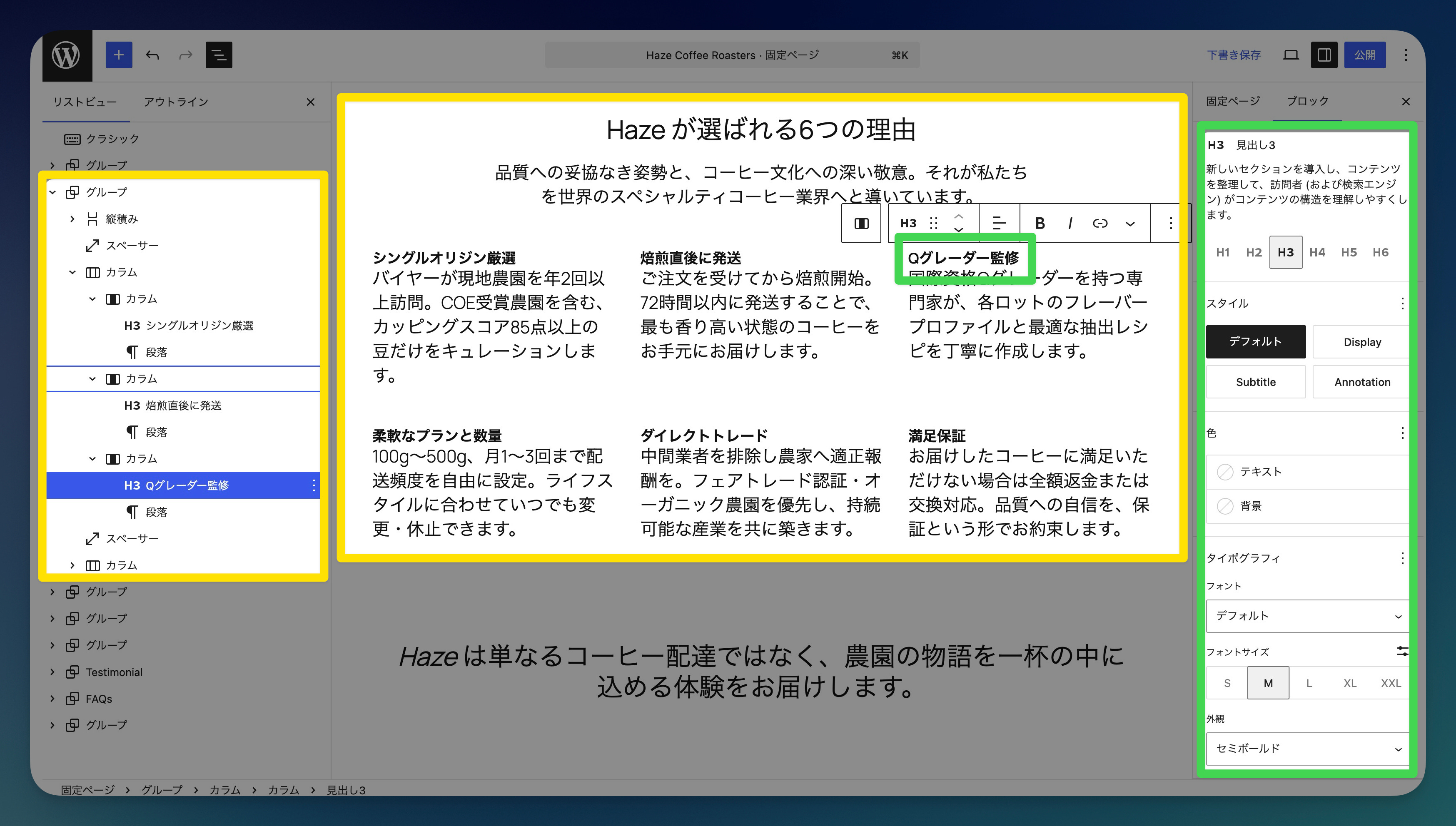The width and height of the screenshot is (1456, 826).
Task: Apply the デフォルト heading style
Action: point(1256,341)
